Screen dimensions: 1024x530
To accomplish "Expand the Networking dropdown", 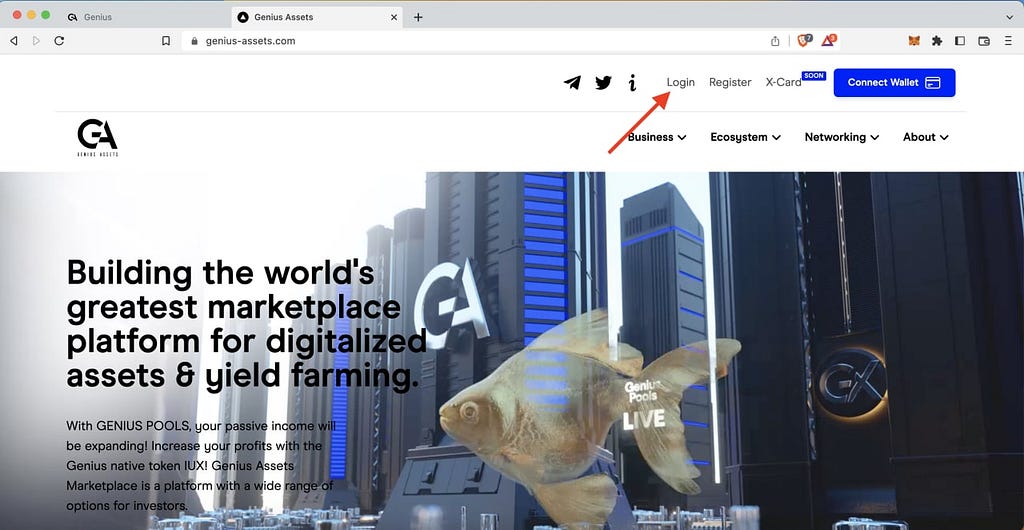I will tap(842, 137).
